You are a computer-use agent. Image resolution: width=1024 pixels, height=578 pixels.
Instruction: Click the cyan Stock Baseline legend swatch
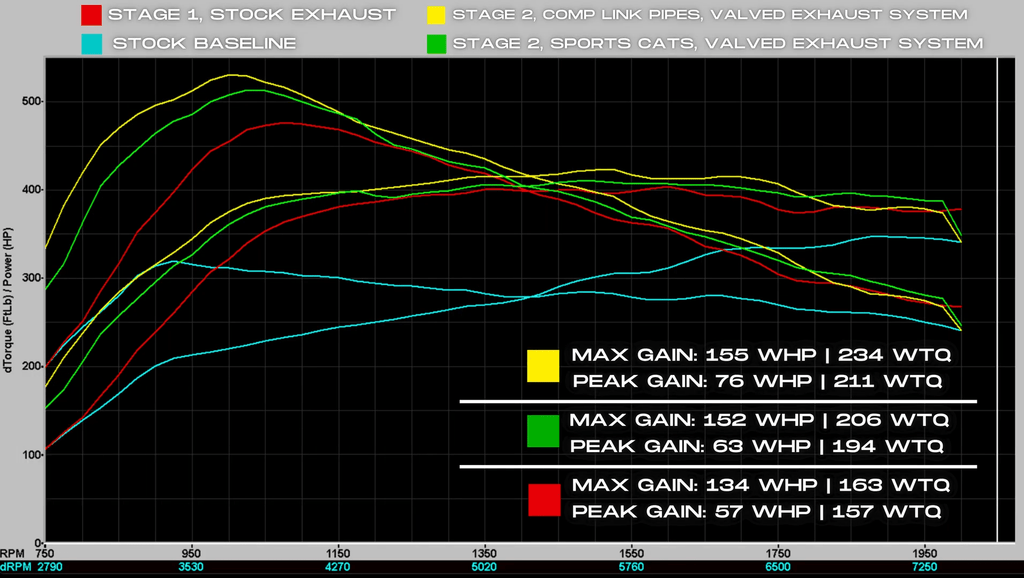click(91, 44)
